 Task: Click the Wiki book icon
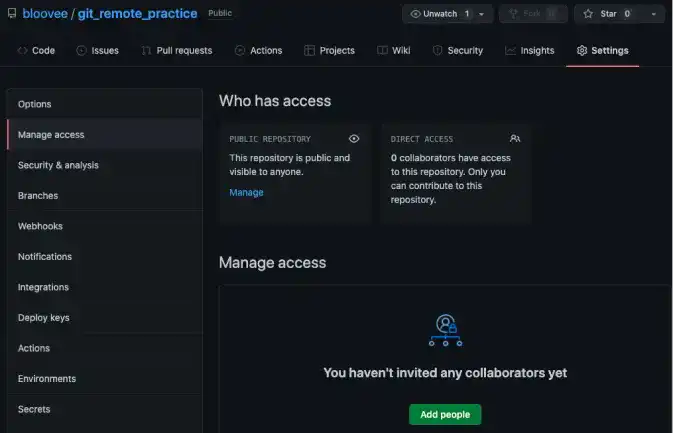382,51
